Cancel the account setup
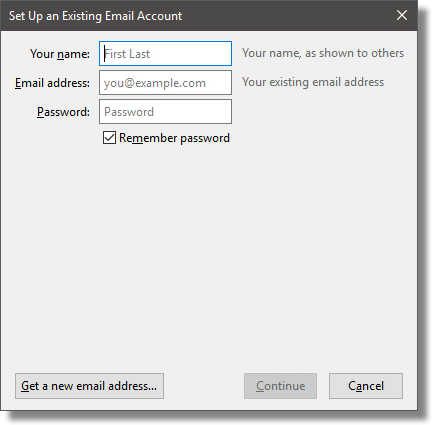 (x=366, y=386)
